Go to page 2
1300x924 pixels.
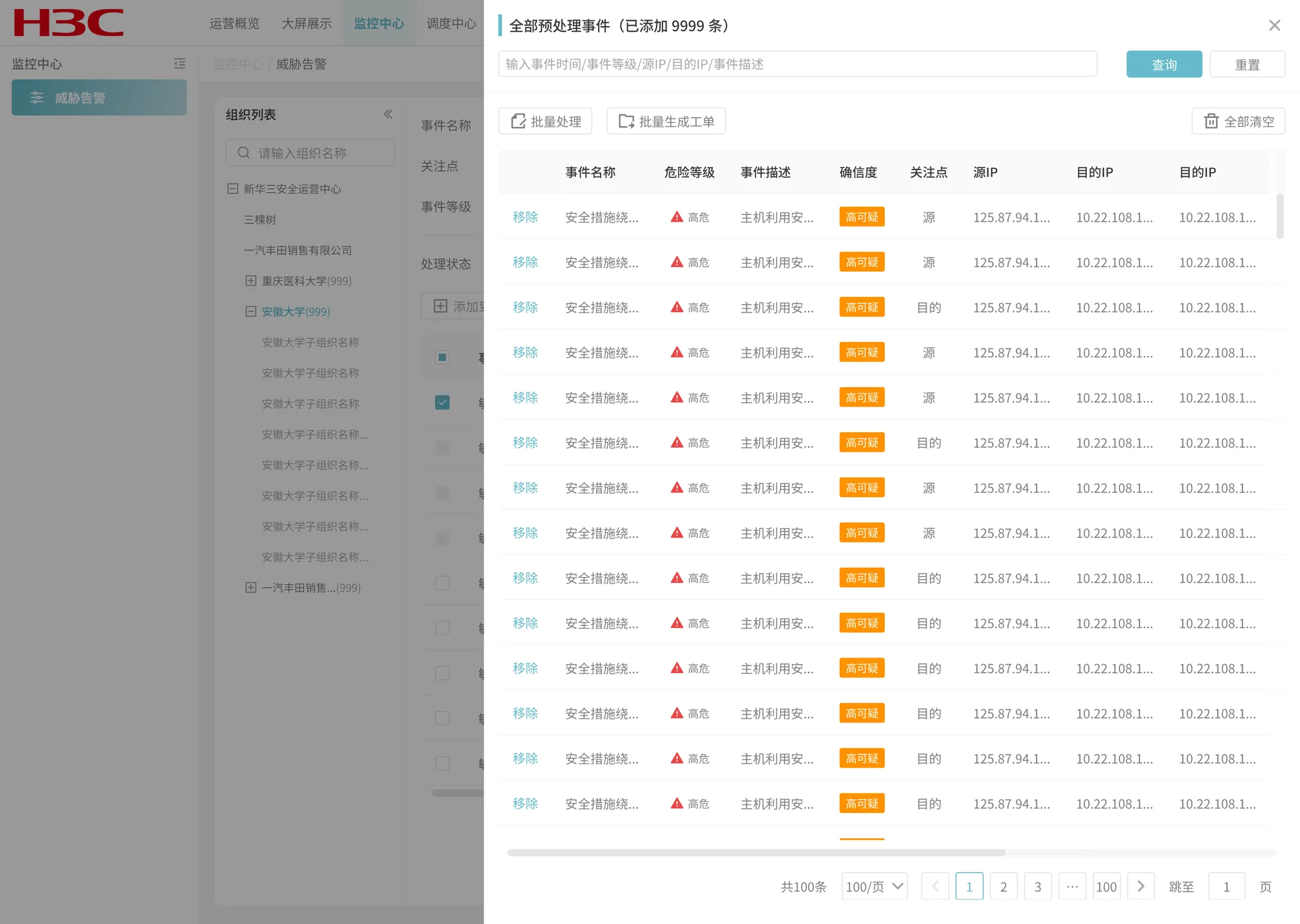point(1004,886)
